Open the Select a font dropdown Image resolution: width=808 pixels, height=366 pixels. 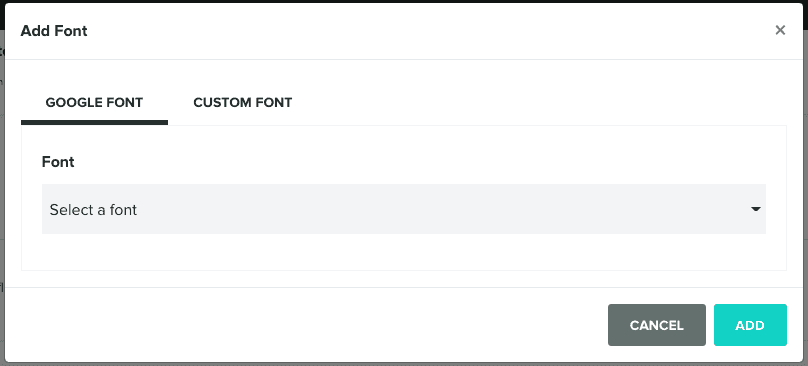click(404, 209)
